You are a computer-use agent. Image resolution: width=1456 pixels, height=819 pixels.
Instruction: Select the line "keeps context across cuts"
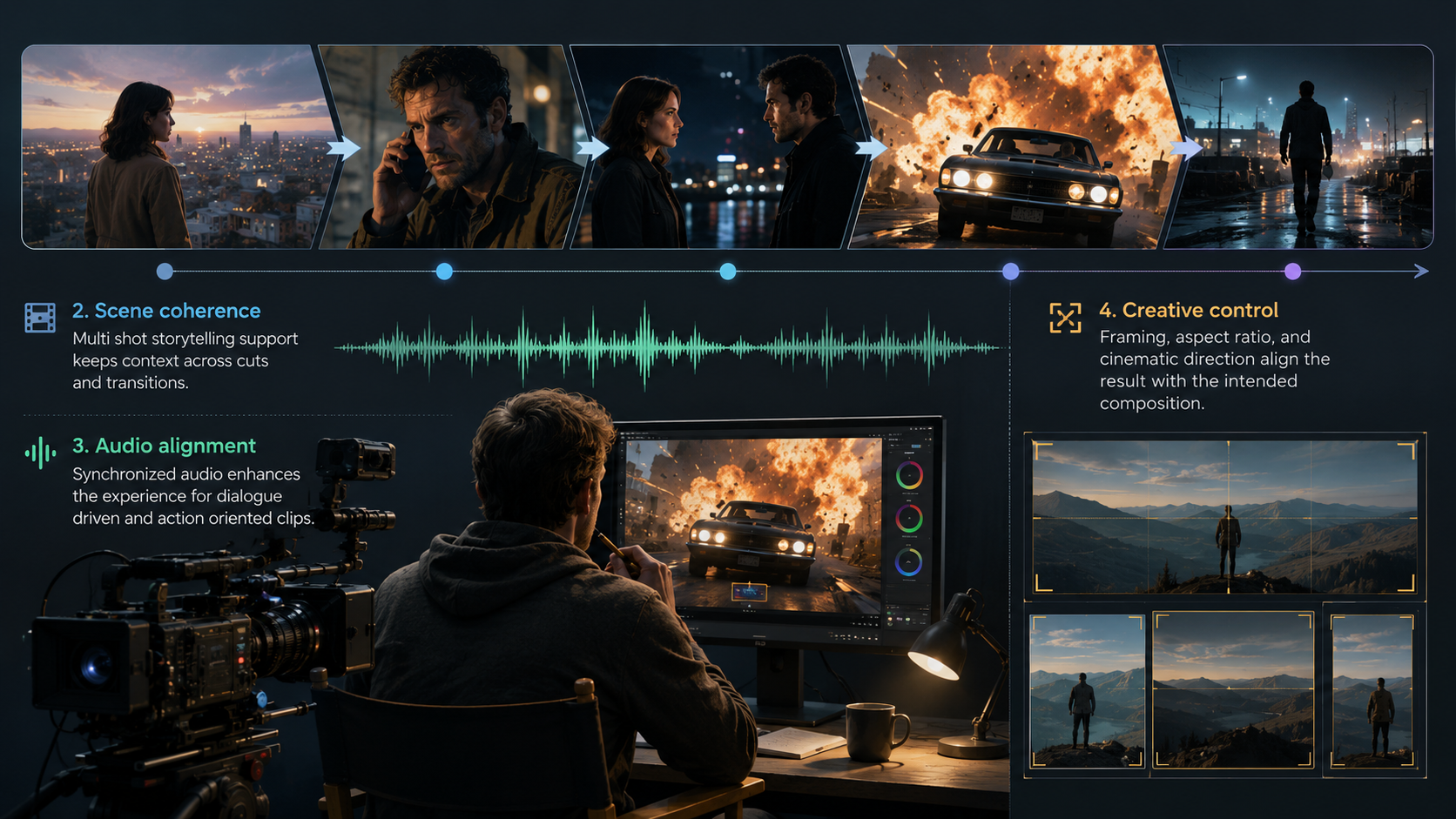click(x=171, y=360)
